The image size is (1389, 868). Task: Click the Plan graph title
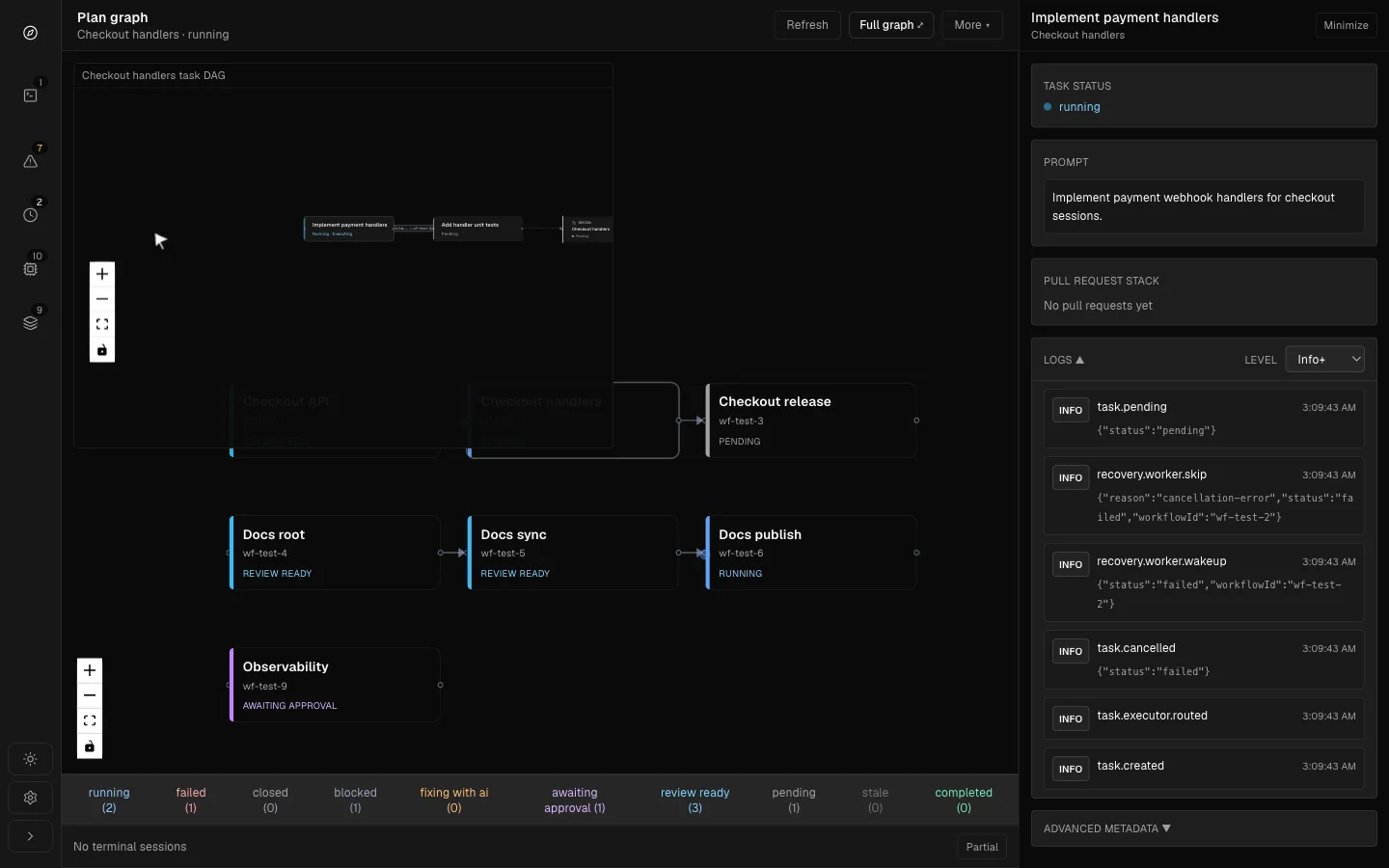pyautogui.click(x=113, y=17)
